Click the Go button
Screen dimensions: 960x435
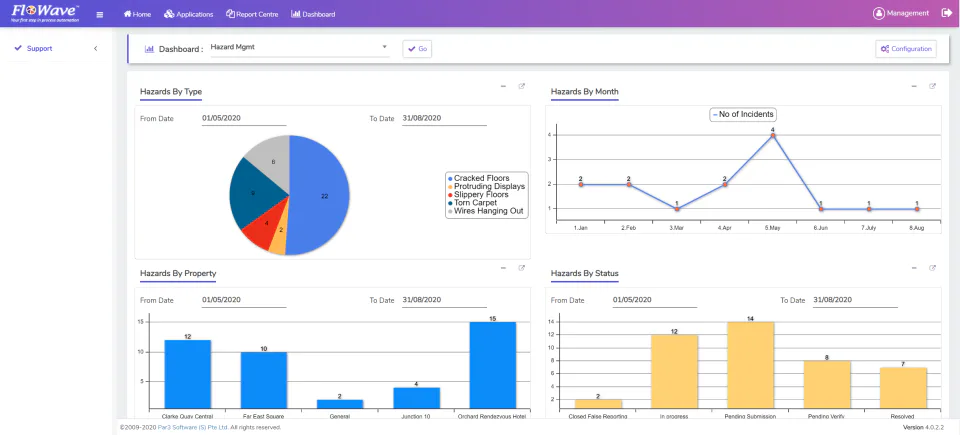coord(417,49)
